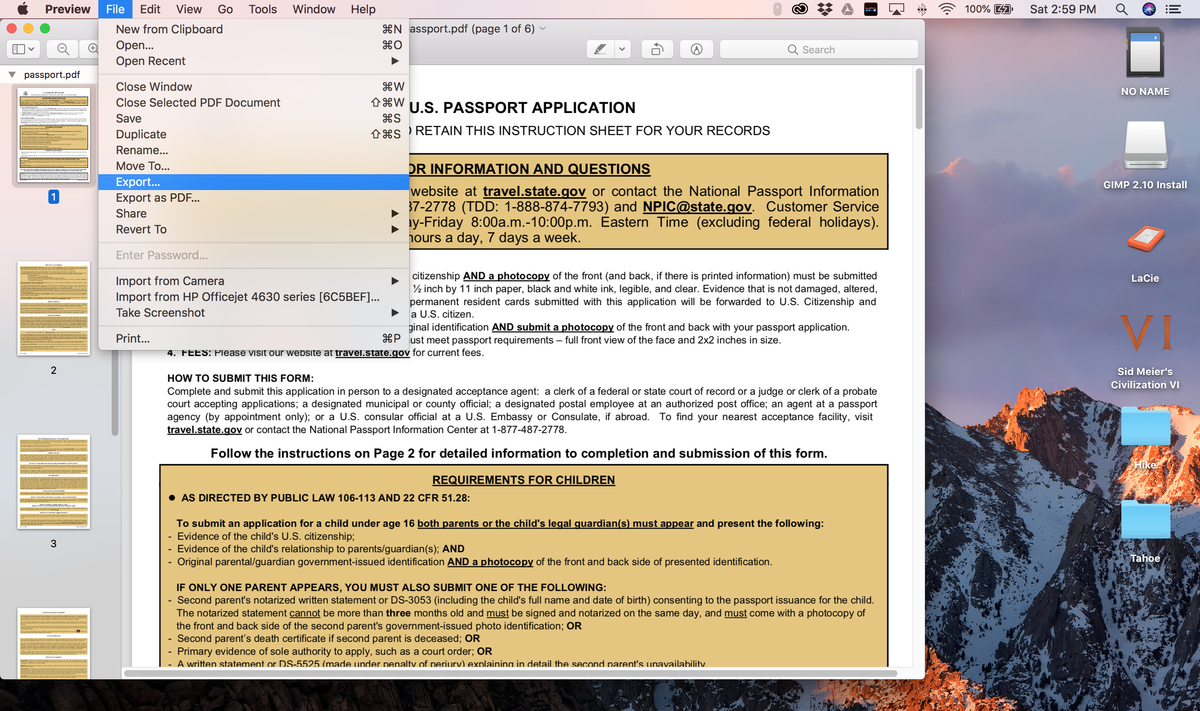Screen dimensions: 1200x711
Task: Open the Tools menu
Action: click(x=263, y=9)
